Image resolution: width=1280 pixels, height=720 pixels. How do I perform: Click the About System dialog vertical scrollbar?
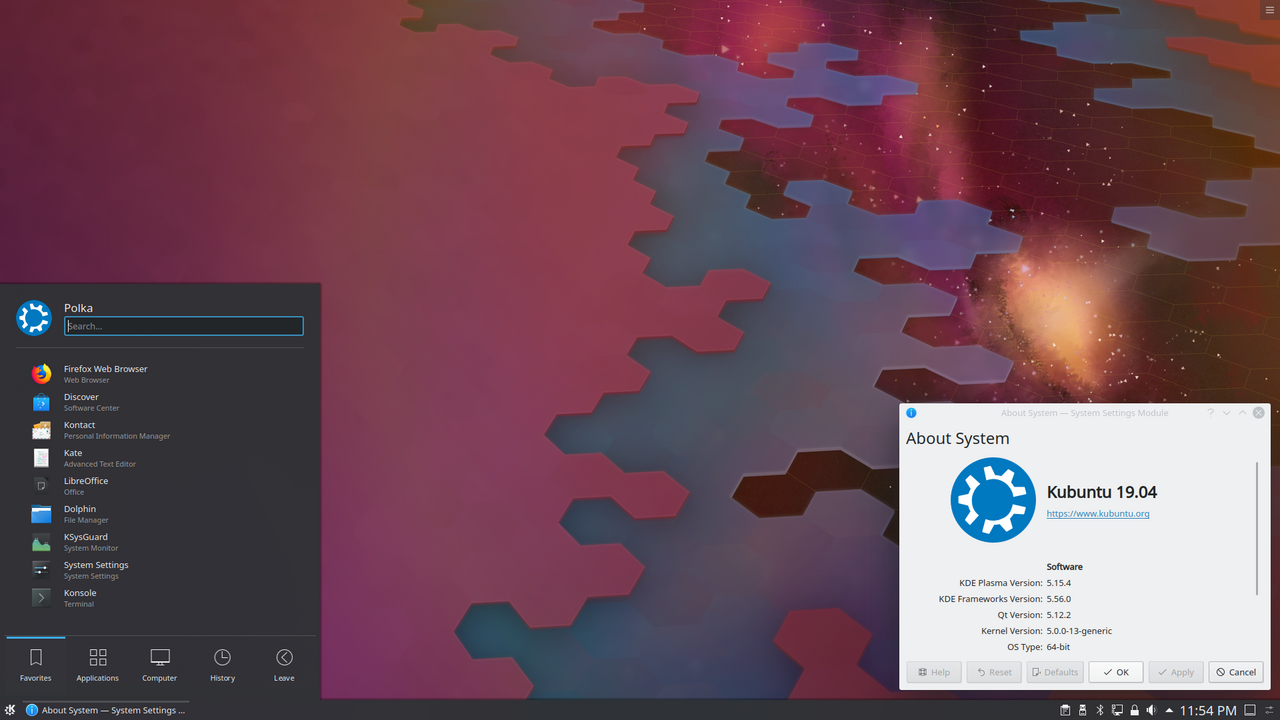(1257, 530)
